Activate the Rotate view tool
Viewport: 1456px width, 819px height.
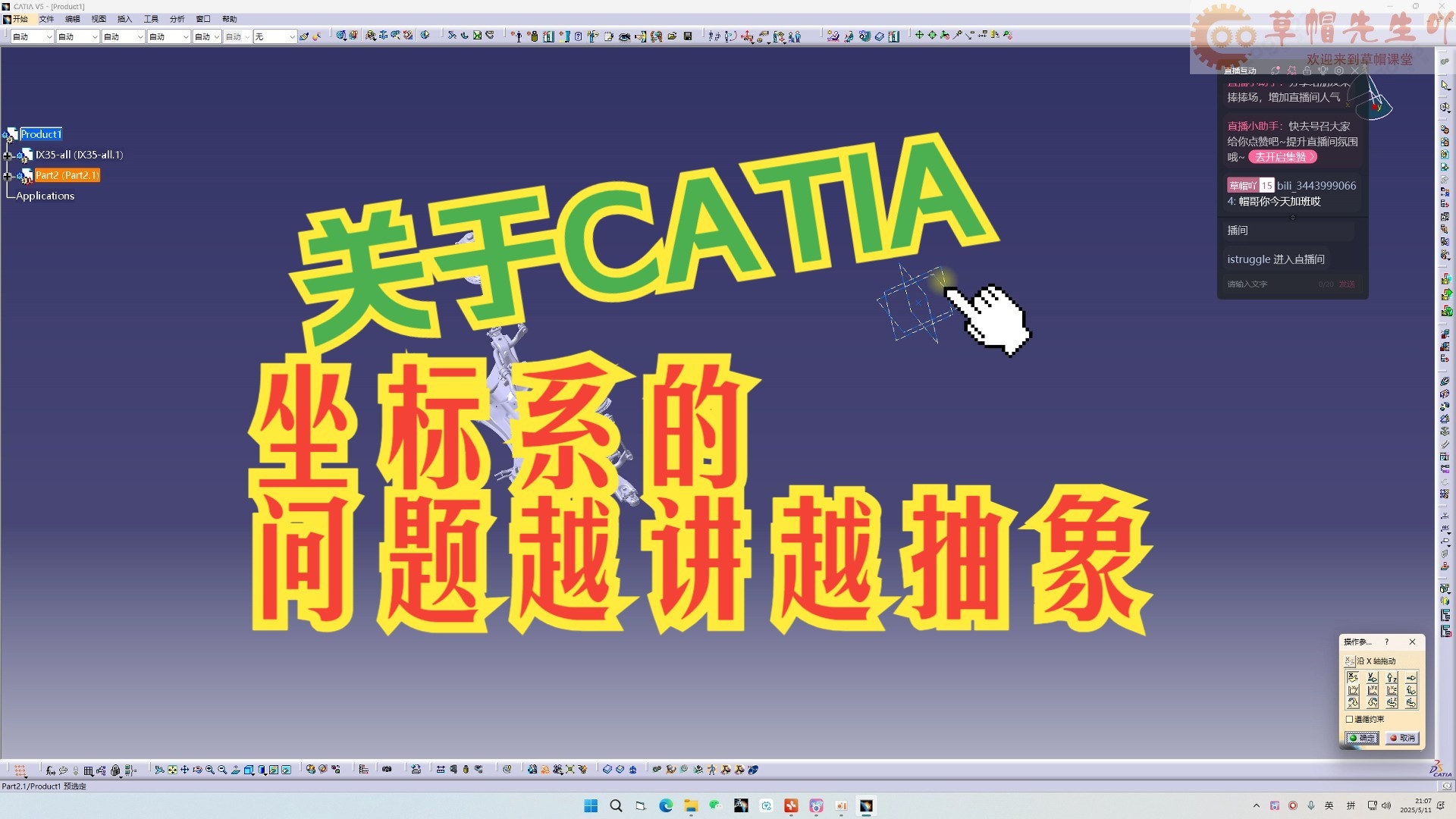(x=197, y=770)
